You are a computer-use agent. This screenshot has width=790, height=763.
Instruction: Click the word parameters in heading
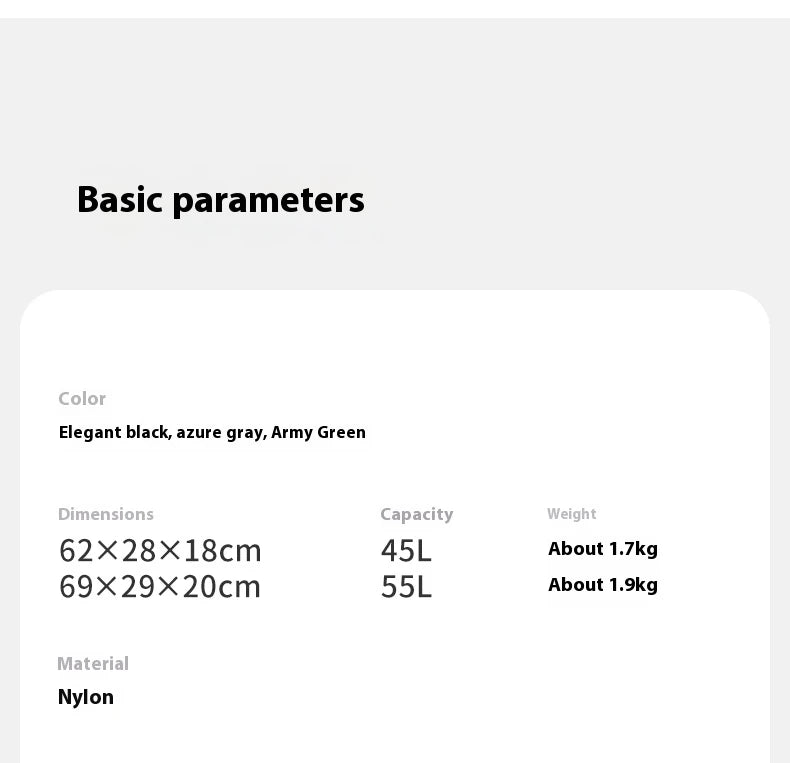coord(269,202)
